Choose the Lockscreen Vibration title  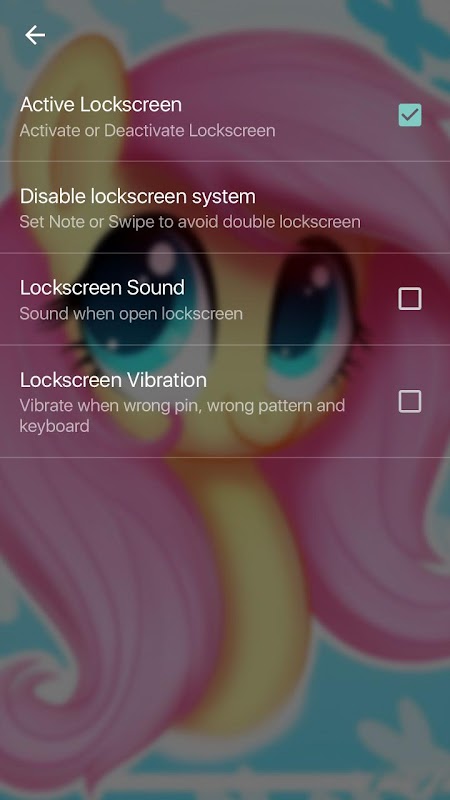pos(113,380)
